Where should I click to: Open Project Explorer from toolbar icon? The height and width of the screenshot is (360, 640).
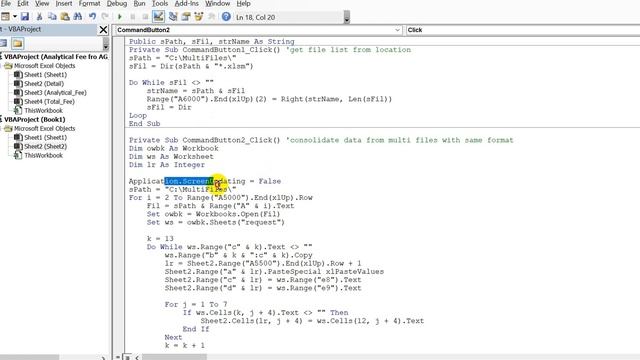tap(173, 17)
